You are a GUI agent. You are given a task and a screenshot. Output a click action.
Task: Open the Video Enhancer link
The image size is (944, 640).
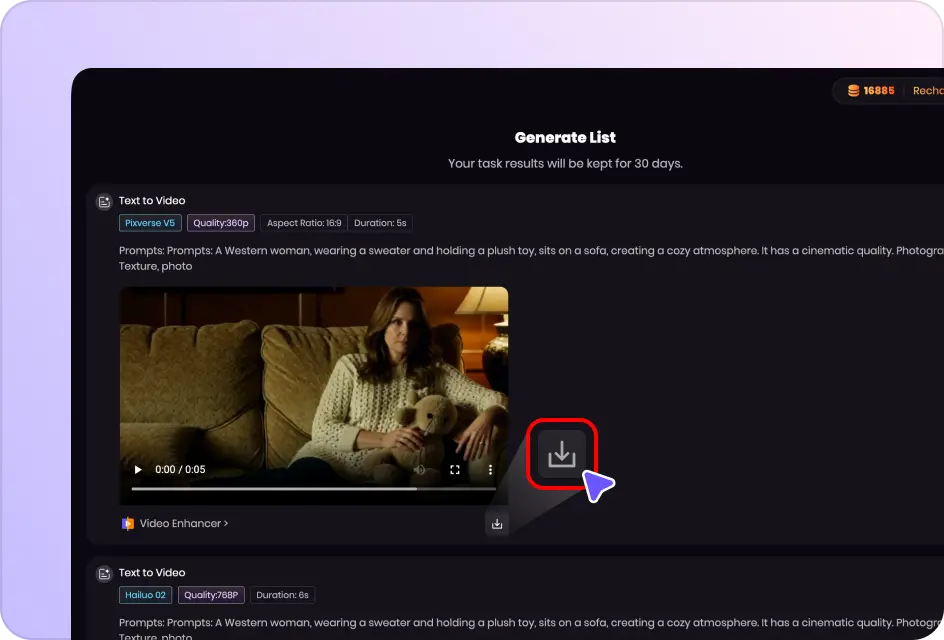point(183,523)
